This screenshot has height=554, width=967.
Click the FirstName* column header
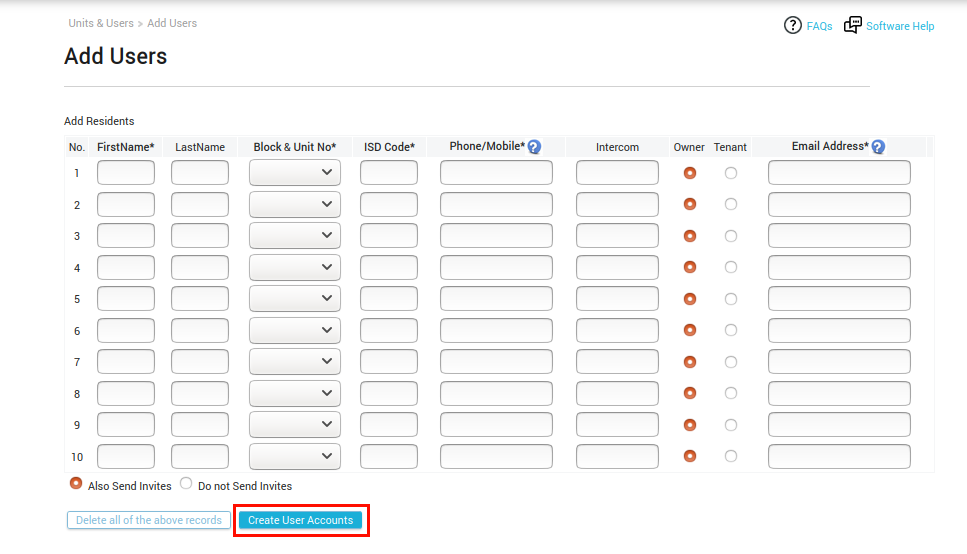click(x=126, y=147)
